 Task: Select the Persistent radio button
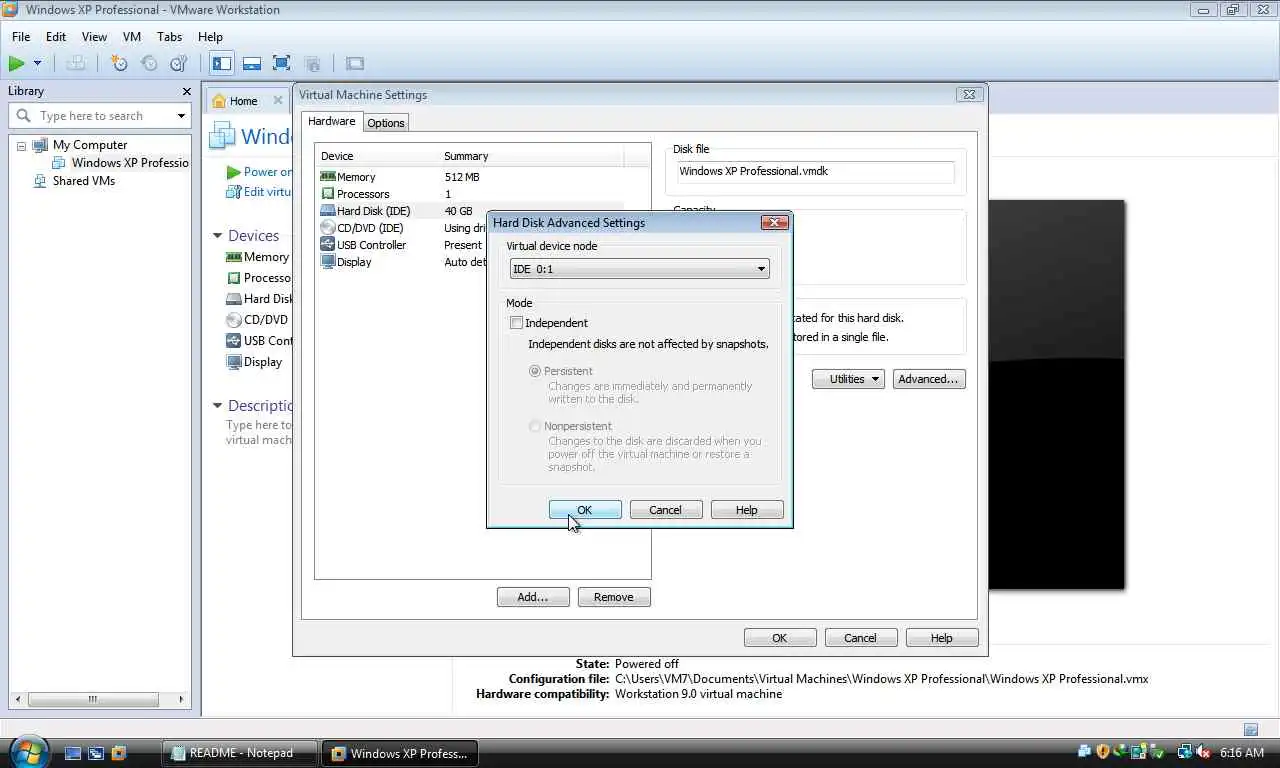click(x=535, y=371)
